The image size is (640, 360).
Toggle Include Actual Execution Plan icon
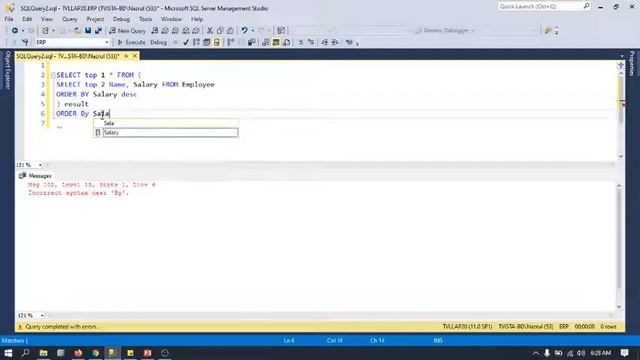[x=231, y=42]
